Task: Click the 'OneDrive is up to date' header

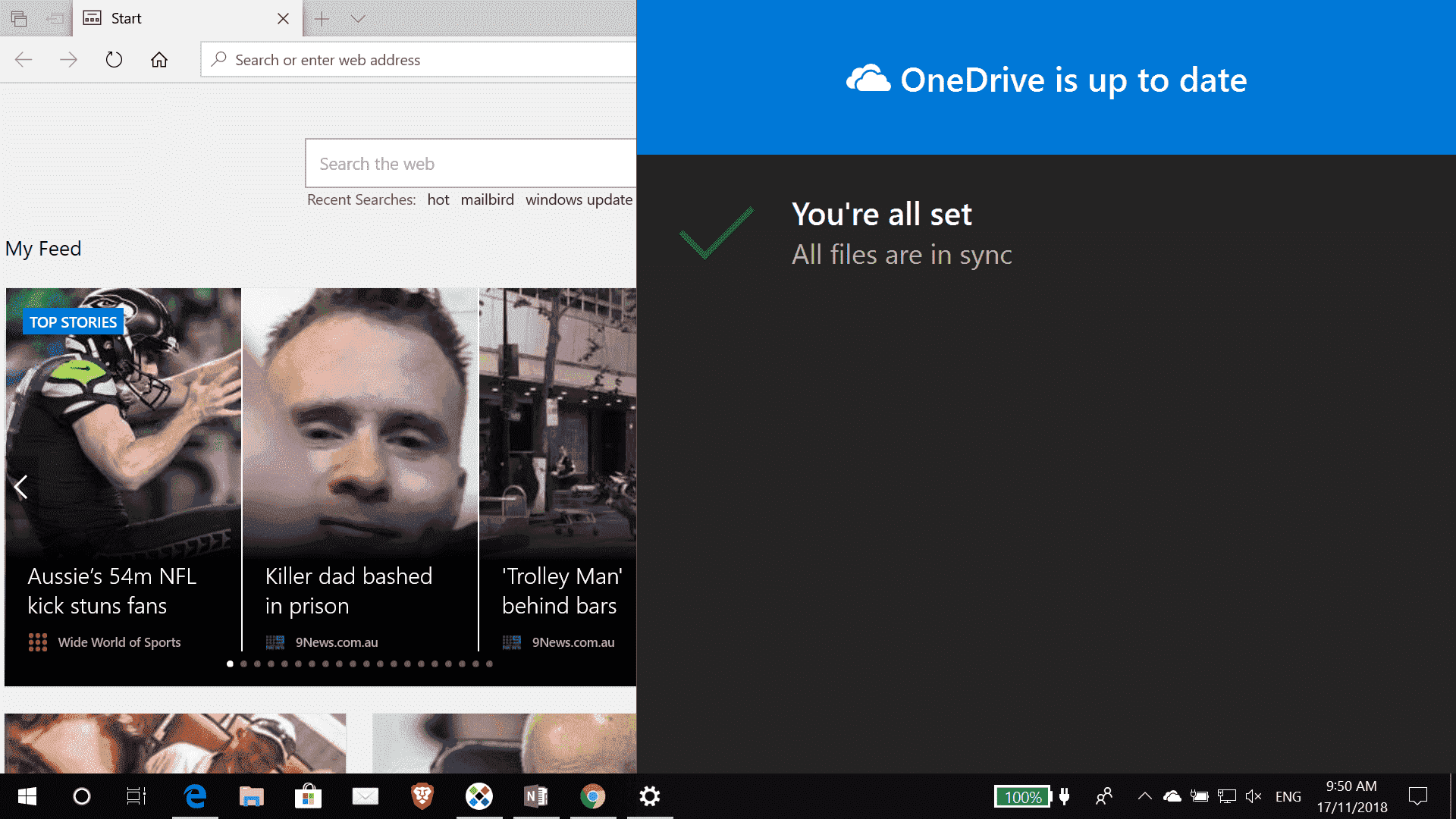Action: point(1046,80)
